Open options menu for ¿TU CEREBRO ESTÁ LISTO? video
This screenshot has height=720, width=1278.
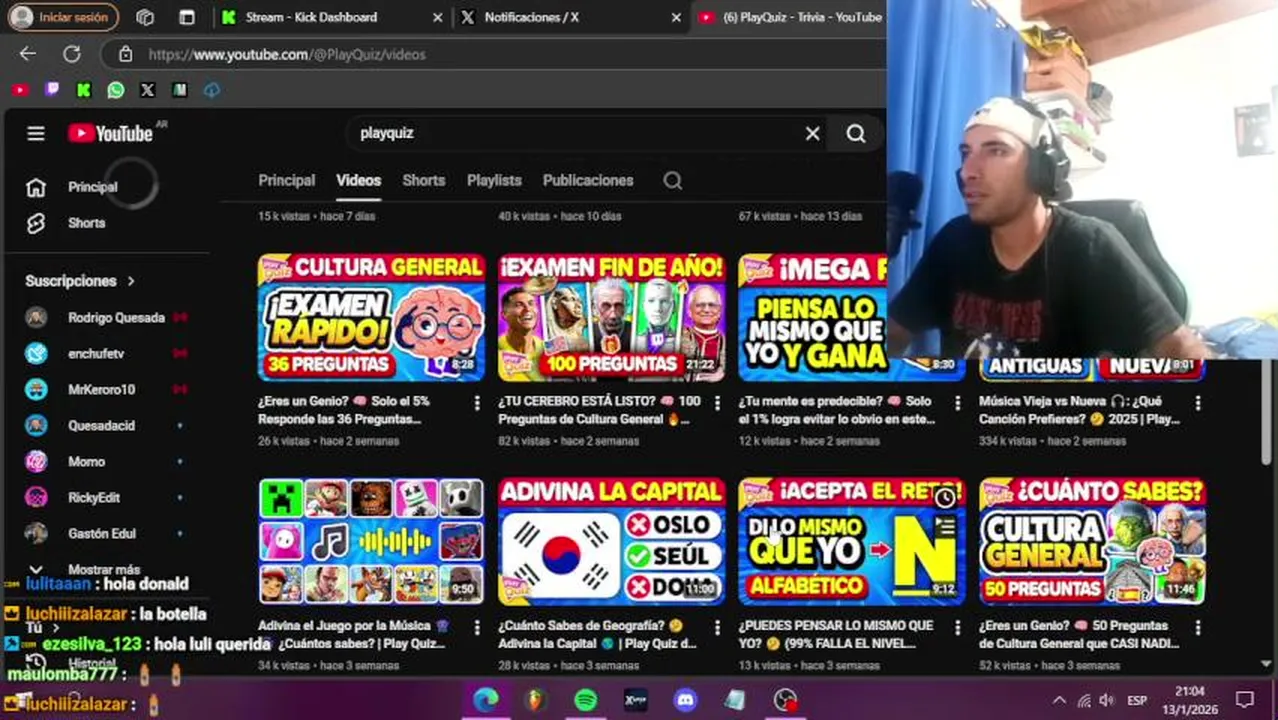(x=717, y=402)
